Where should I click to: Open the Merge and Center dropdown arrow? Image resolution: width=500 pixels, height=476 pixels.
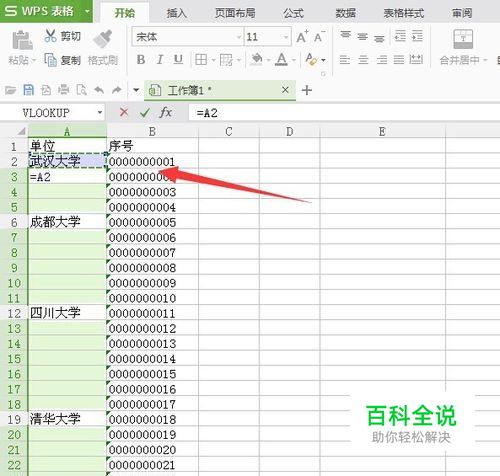tap(485, 60)
